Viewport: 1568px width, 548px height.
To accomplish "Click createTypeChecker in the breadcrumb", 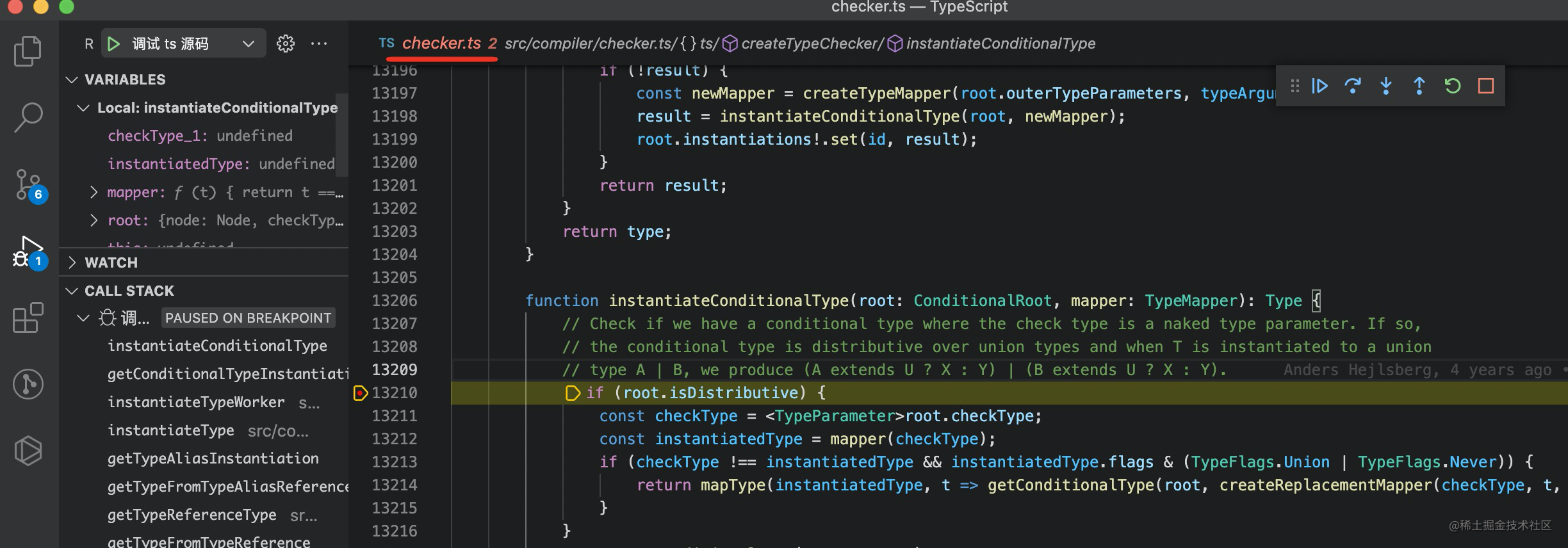I will (812, 44).
